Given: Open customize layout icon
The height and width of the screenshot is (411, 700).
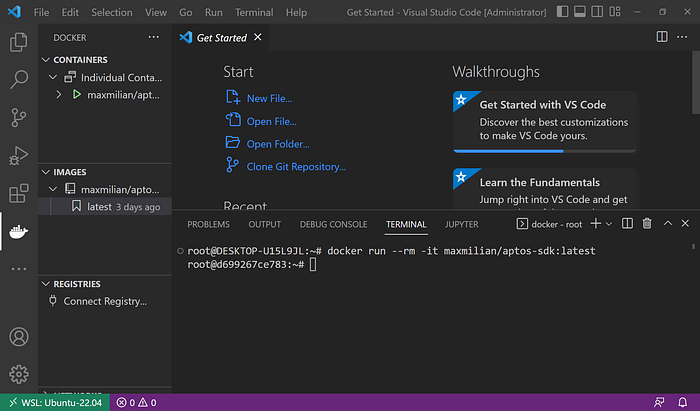Looking at the screenshot, I should coord(615,12).
